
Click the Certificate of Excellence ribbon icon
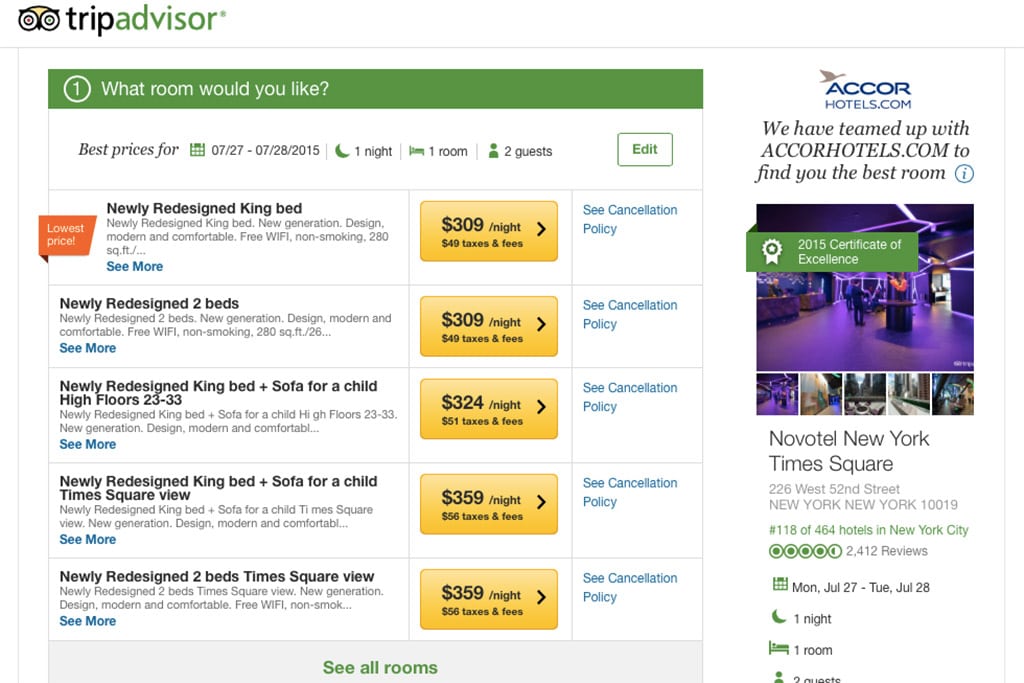coord(772,251)
